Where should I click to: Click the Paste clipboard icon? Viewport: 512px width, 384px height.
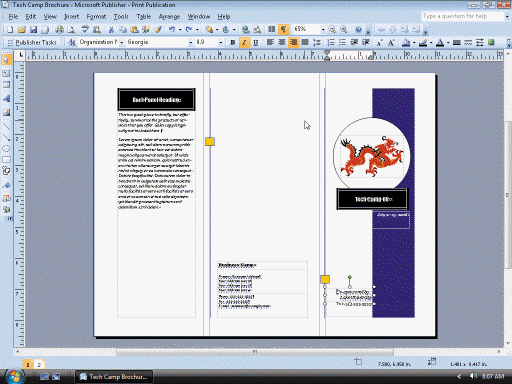[x=134, y=30]
